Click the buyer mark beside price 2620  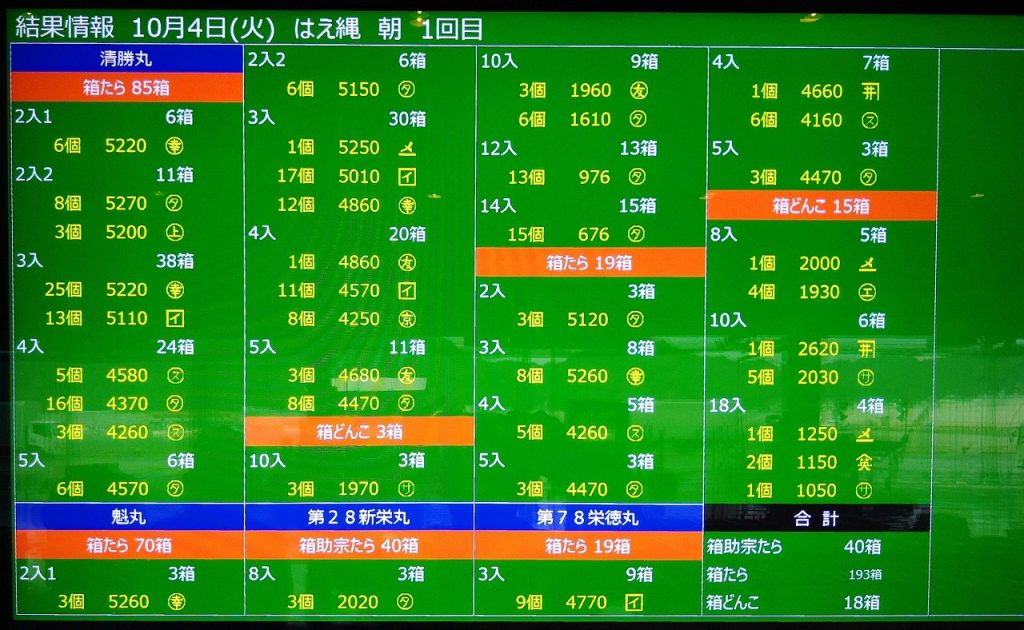(x=867, y=349)
